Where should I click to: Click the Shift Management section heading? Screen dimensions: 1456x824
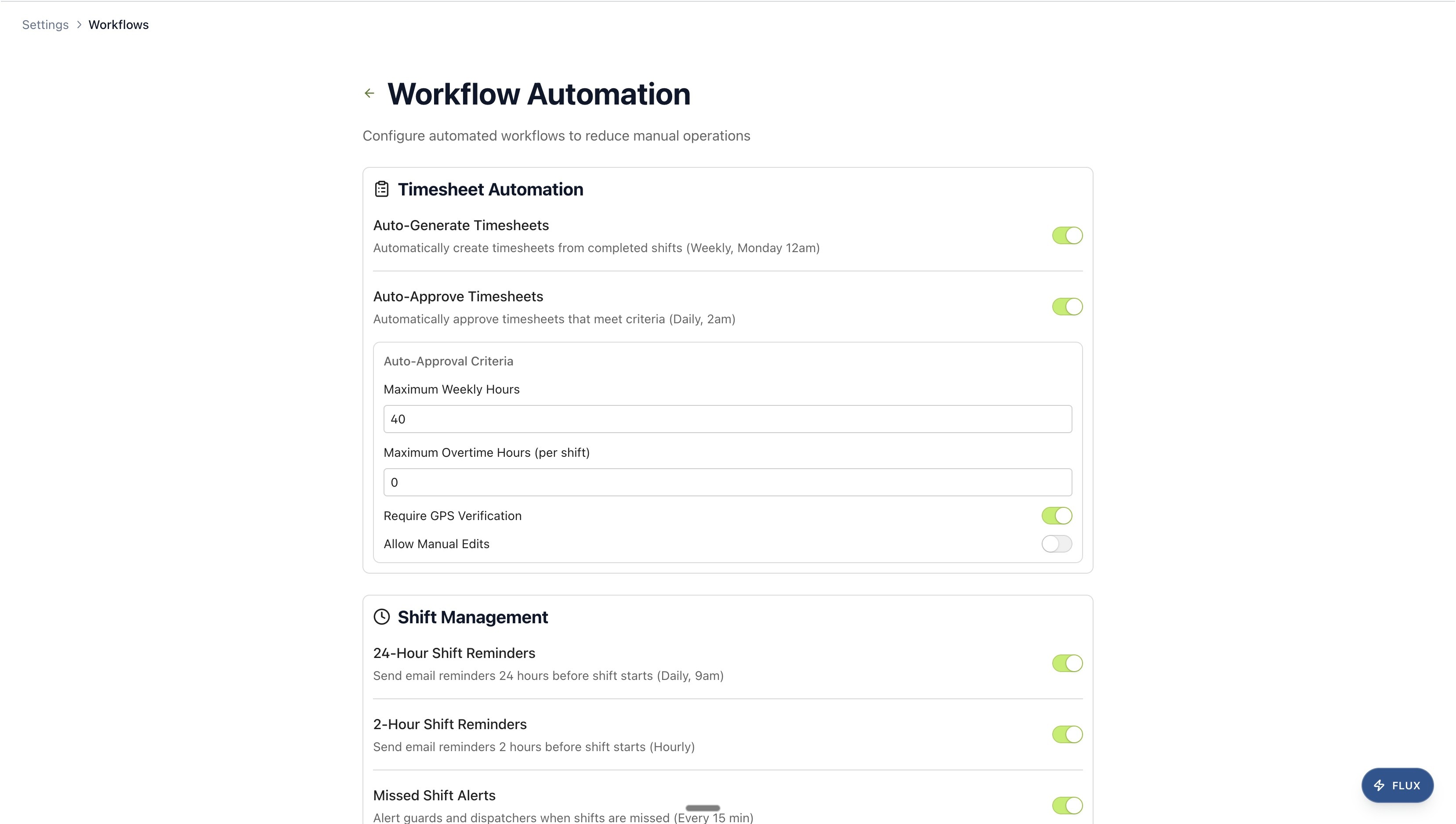[x=473, y=617]
